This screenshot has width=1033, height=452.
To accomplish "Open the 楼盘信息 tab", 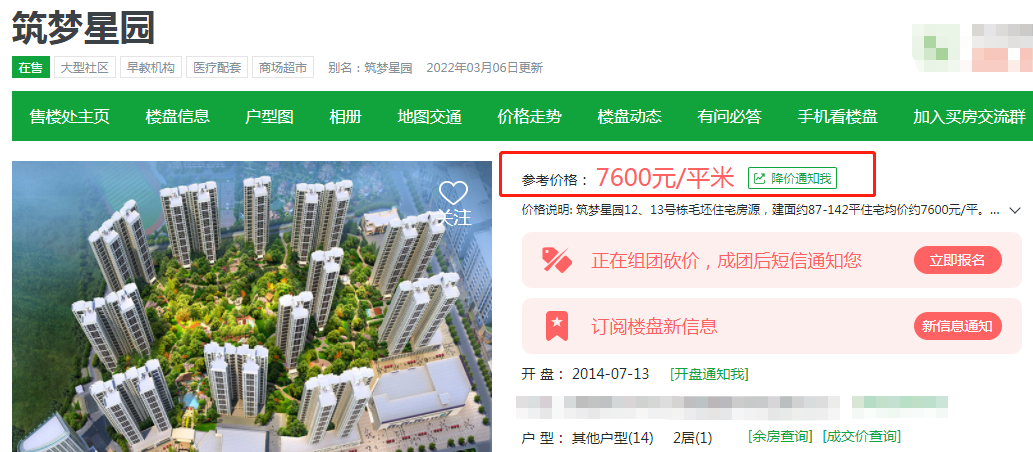I will (178, 117).
